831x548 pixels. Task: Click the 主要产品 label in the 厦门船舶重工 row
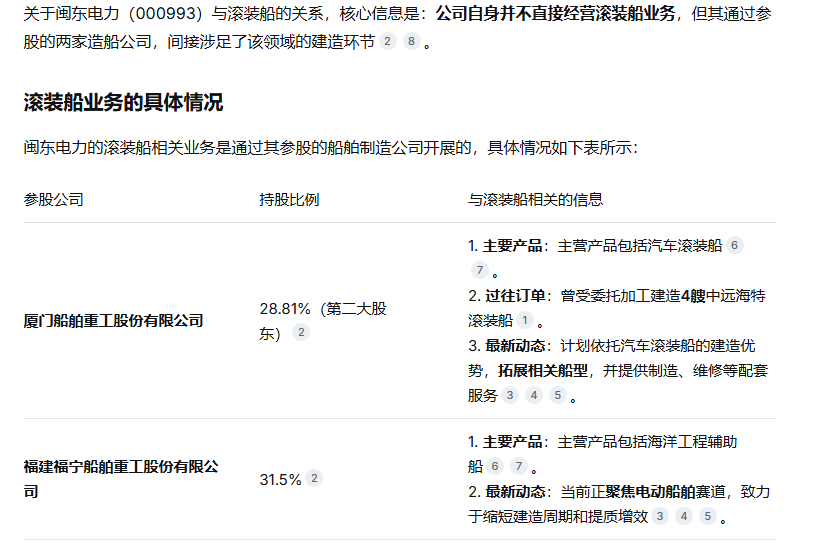coord(512,246)
